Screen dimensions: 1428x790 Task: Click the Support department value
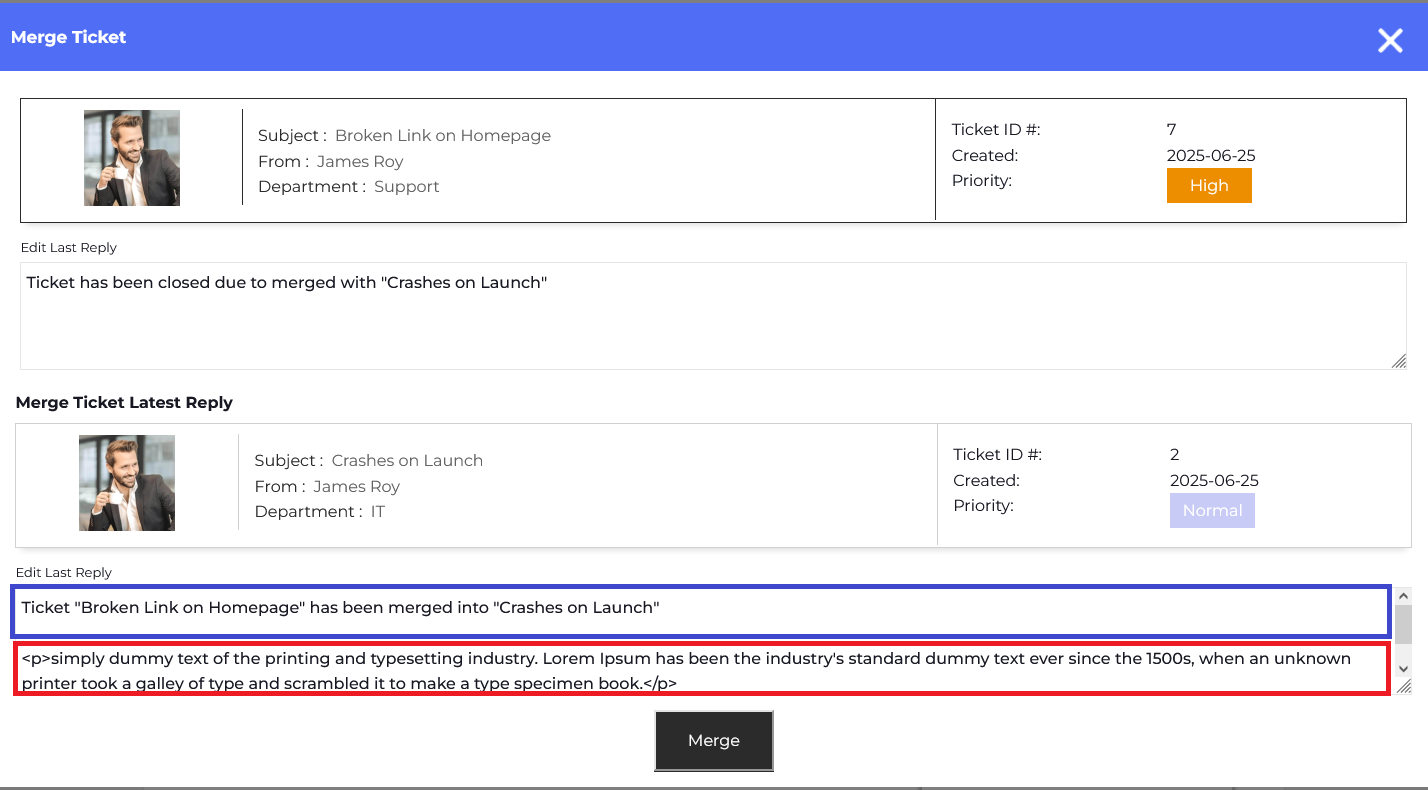click(x=406, y=187)
